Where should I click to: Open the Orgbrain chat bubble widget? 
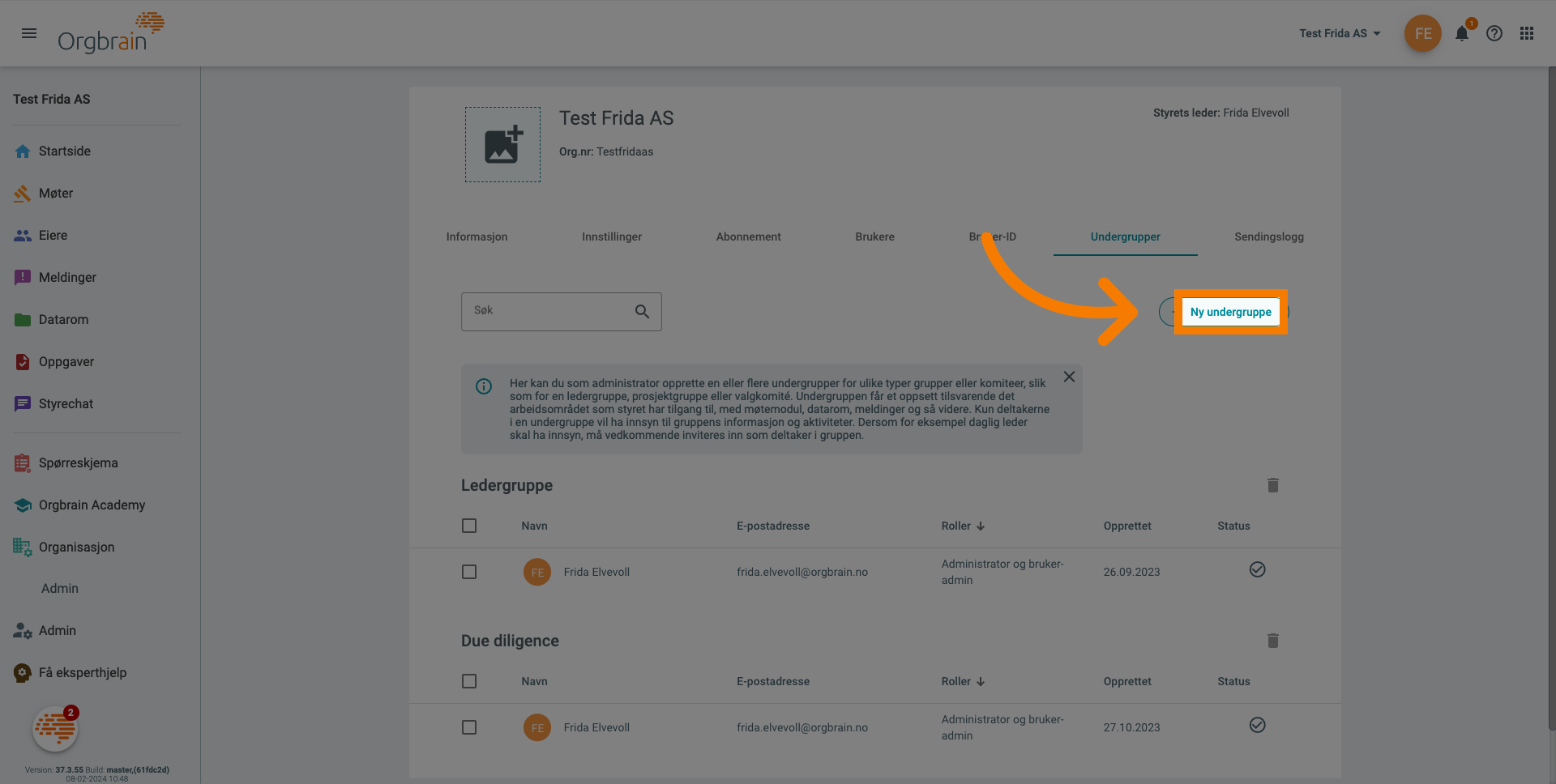coord(55,729)
